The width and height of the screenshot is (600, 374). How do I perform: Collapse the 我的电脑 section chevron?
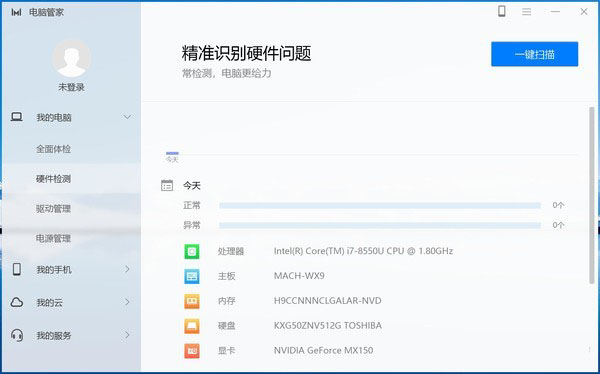coord(127,117)
